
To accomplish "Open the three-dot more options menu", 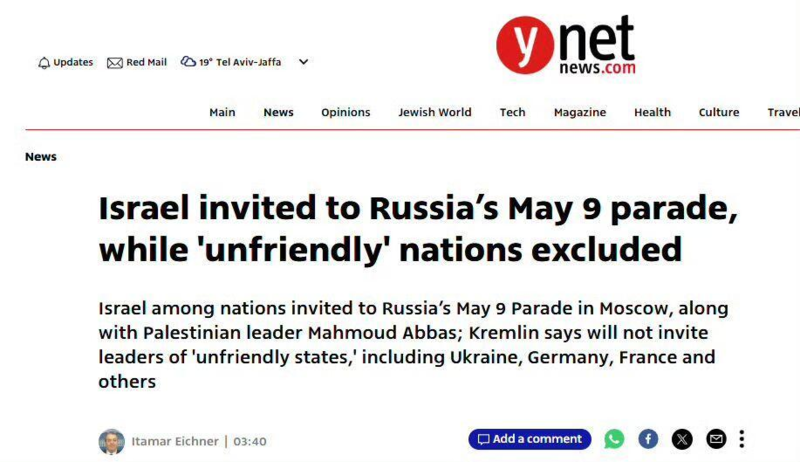I will (742, 439).
